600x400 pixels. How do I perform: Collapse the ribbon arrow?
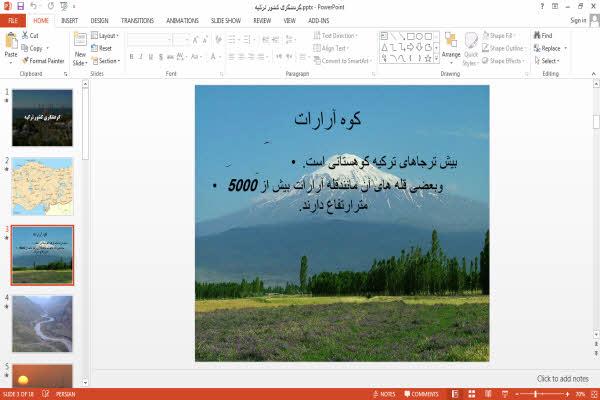click(594, 73)
